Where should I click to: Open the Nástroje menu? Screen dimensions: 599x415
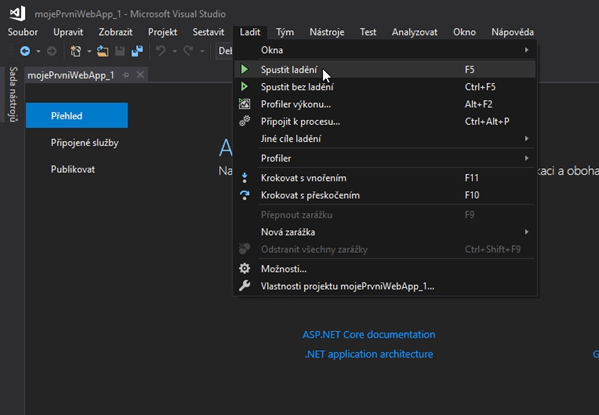coord(327,32)
